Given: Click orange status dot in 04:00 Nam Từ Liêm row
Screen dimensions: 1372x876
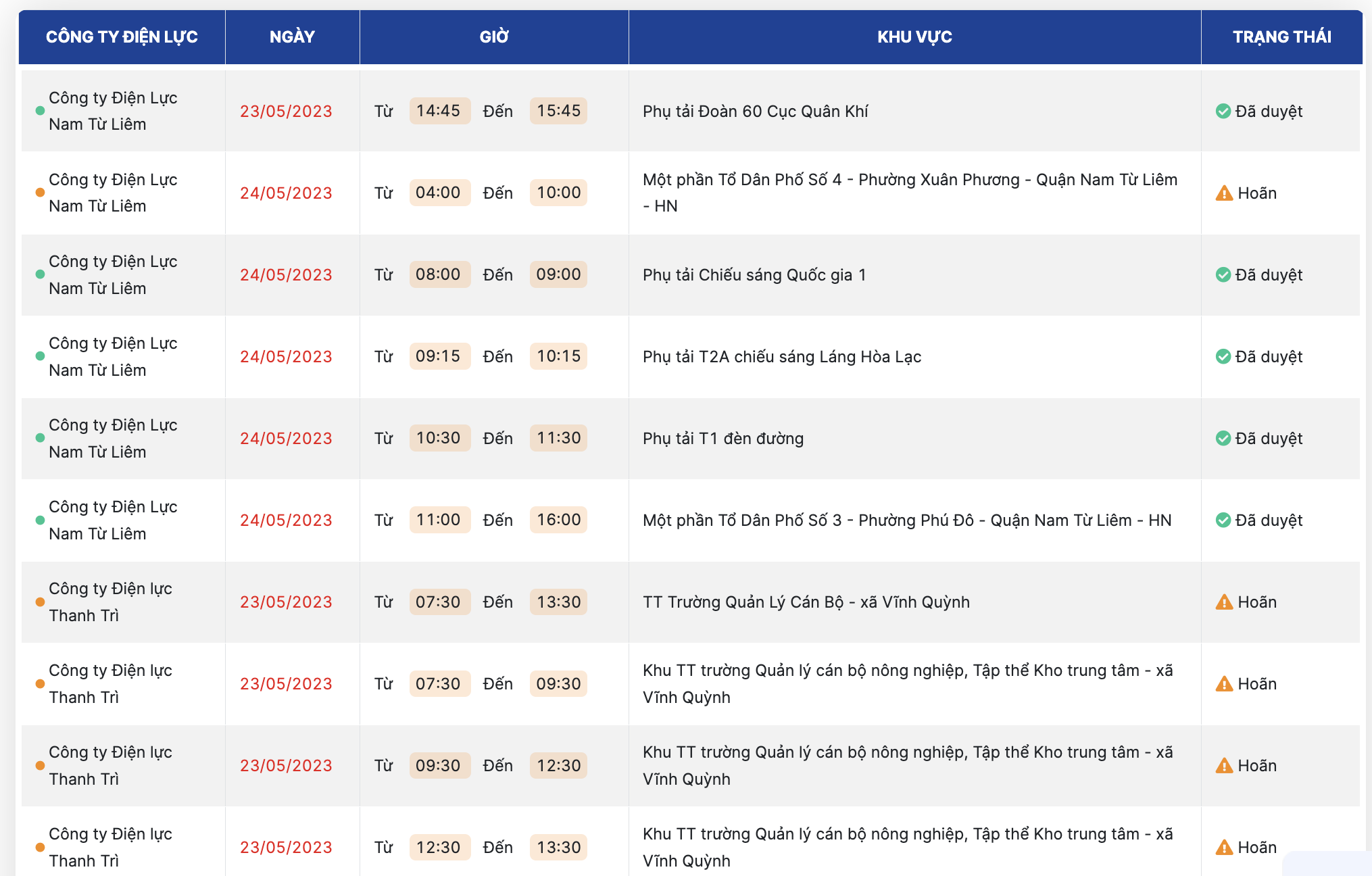Looking at the screenshot, I should (x=40, y=193).
